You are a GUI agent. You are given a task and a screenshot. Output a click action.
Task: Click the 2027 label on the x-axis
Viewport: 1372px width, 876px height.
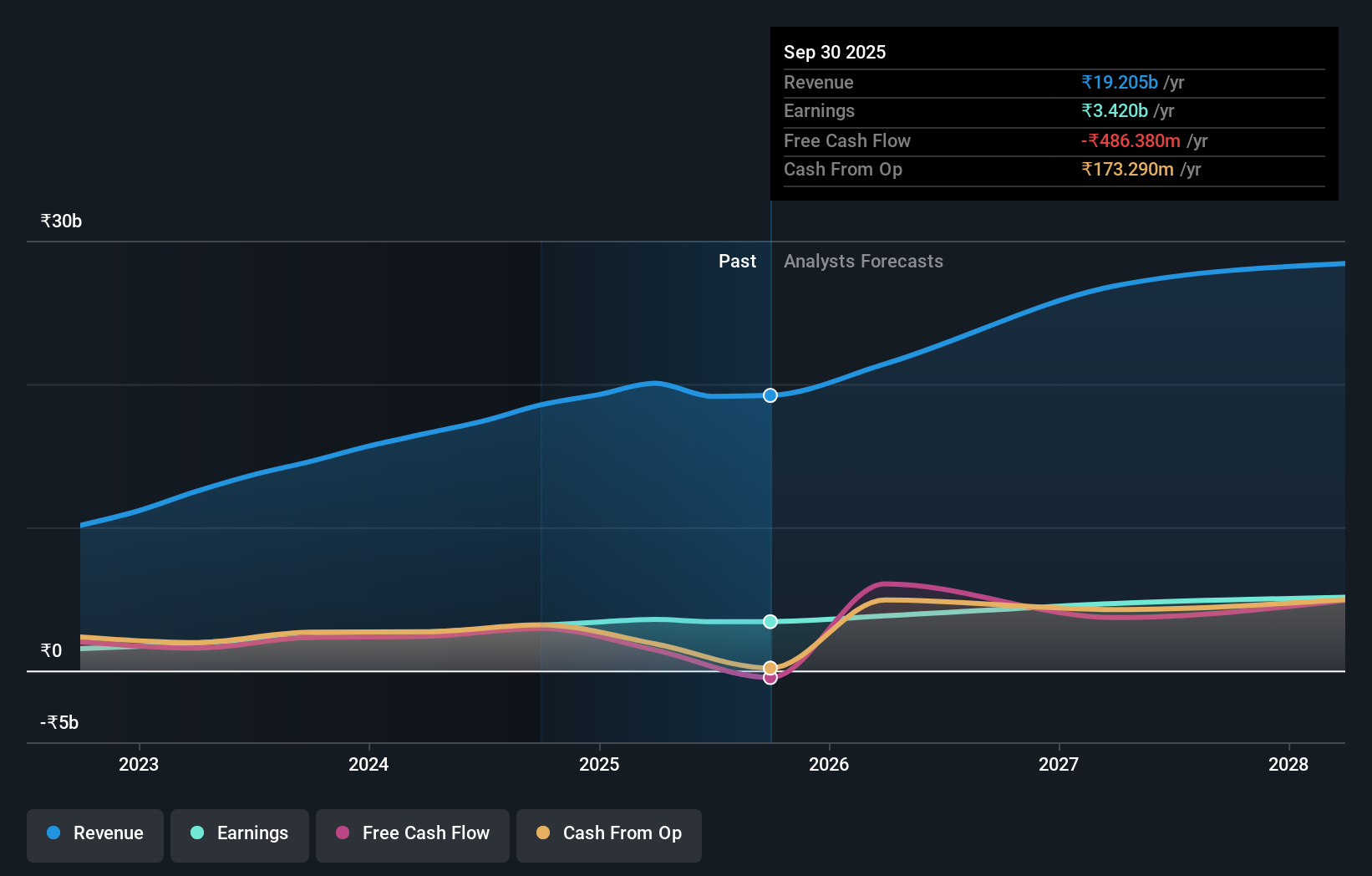1058,764
